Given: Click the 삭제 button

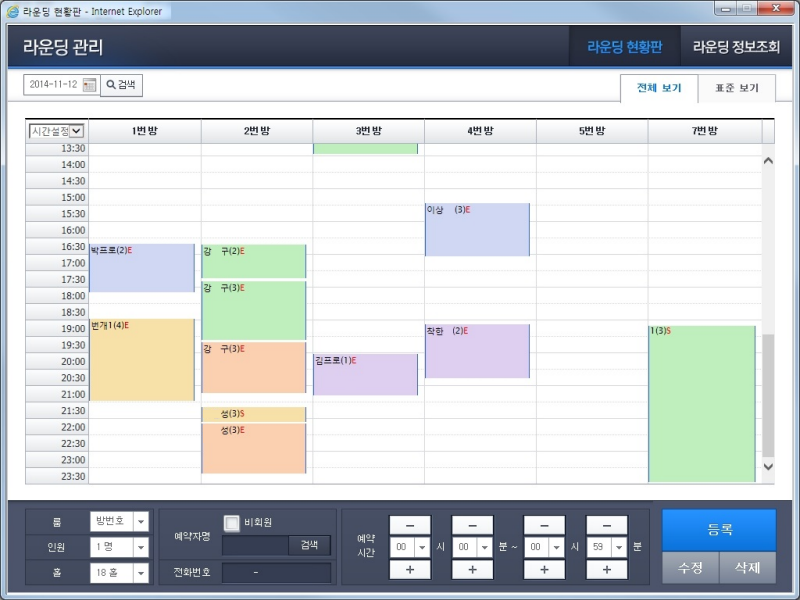Looking at the screenshot, I should [x=747, y=567].
